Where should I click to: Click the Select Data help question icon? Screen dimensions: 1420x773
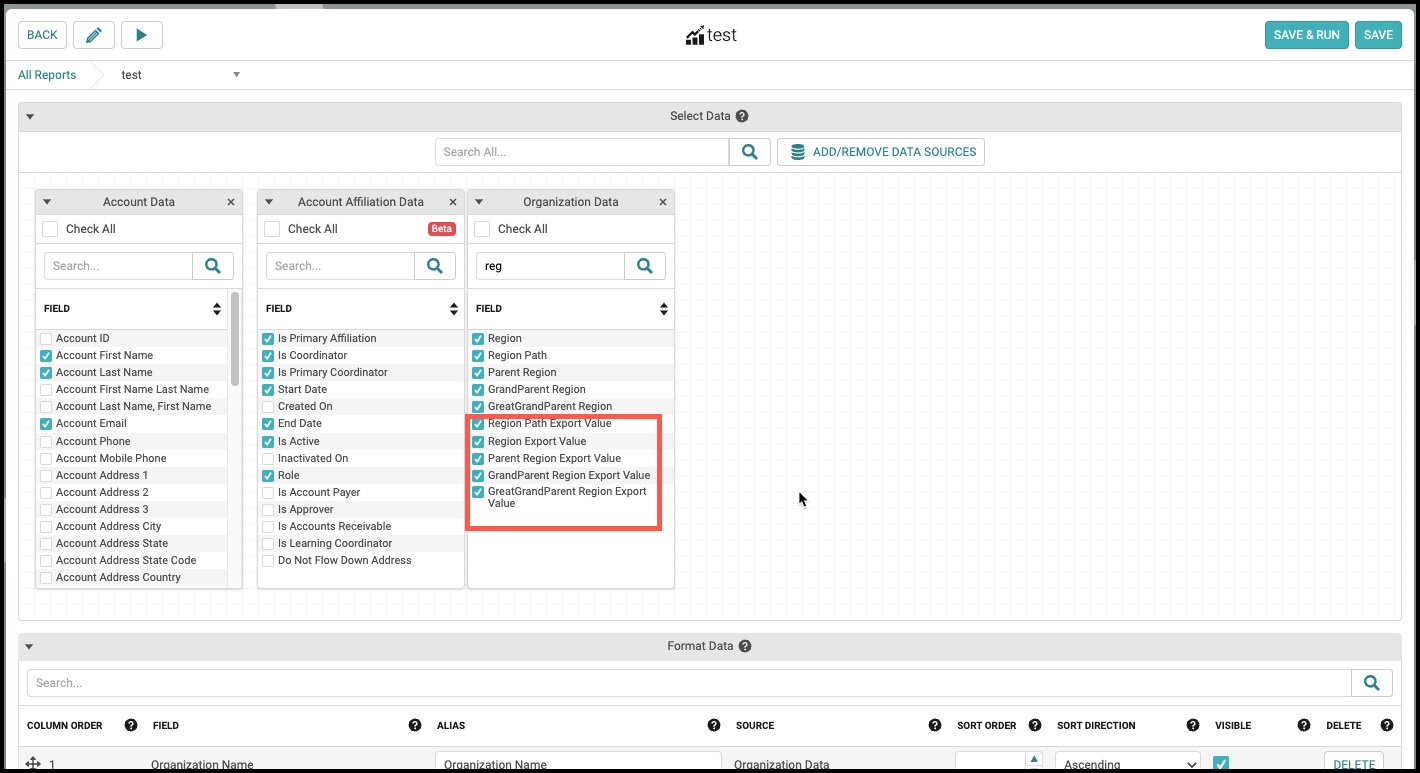(x=742, y=116)
